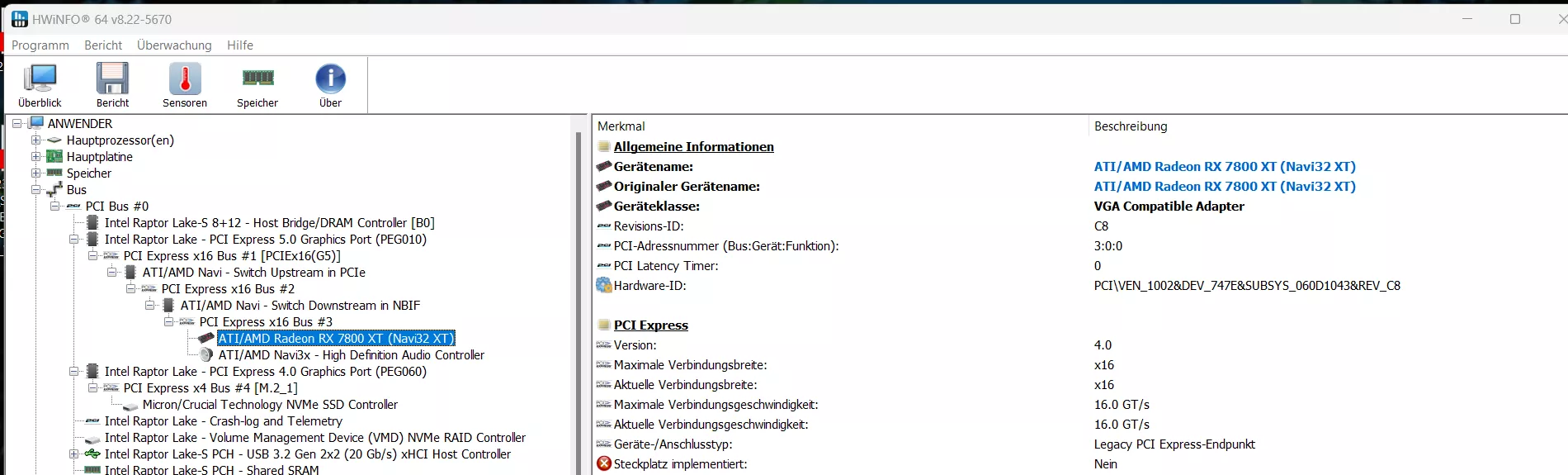Image resolution: width=1568 pixels, height=475 pixels.
Task: Click the graphics card icon beside RX 7800 XT
Action: point(206,338)
